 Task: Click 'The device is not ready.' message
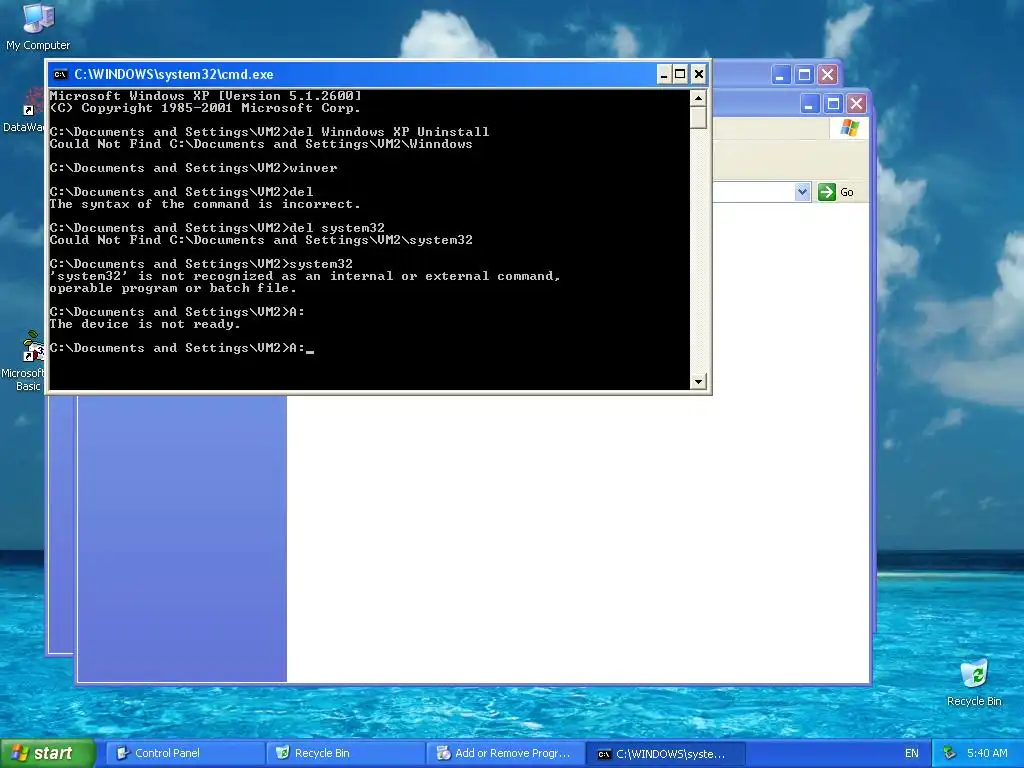coord(145,324)
